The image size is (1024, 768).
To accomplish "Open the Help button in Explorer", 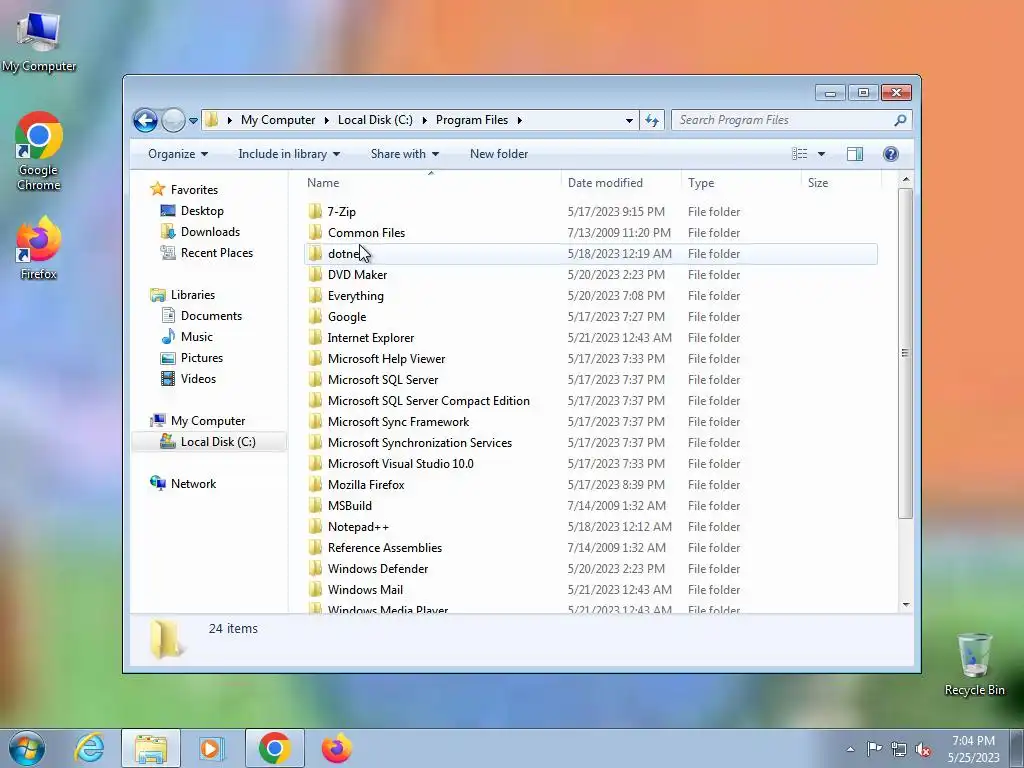I will pyautogui.click(x=890, y=154).
